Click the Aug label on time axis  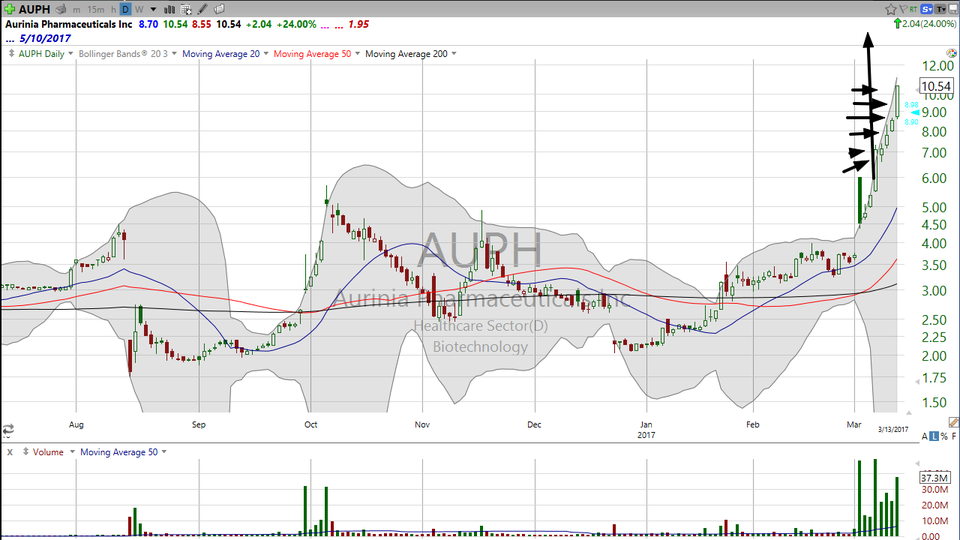(x=76, y=424)
